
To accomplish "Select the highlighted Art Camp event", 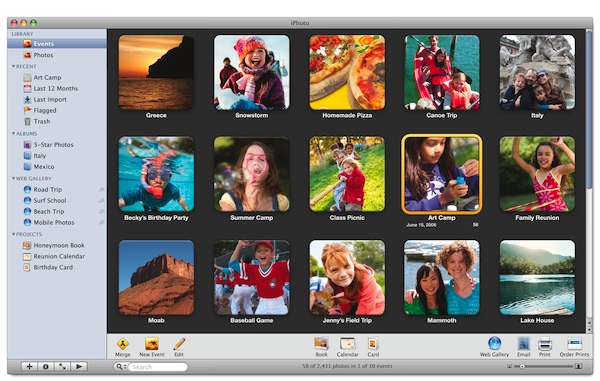I will pyautogui.click(x=442, y=174).
